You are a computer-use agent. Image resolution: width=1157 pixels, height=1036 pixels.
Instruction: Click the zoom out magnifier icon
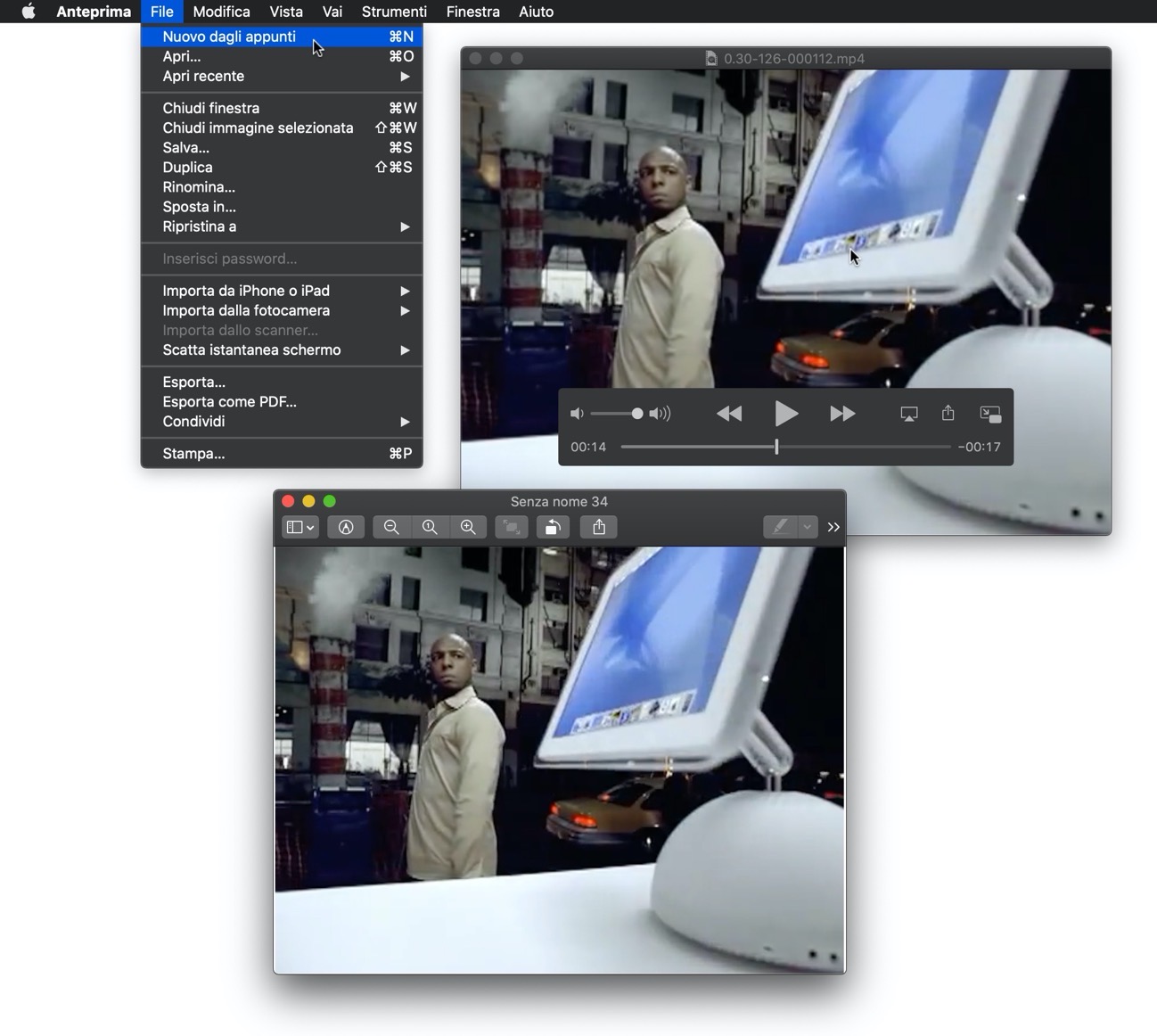tap(391, 528)
